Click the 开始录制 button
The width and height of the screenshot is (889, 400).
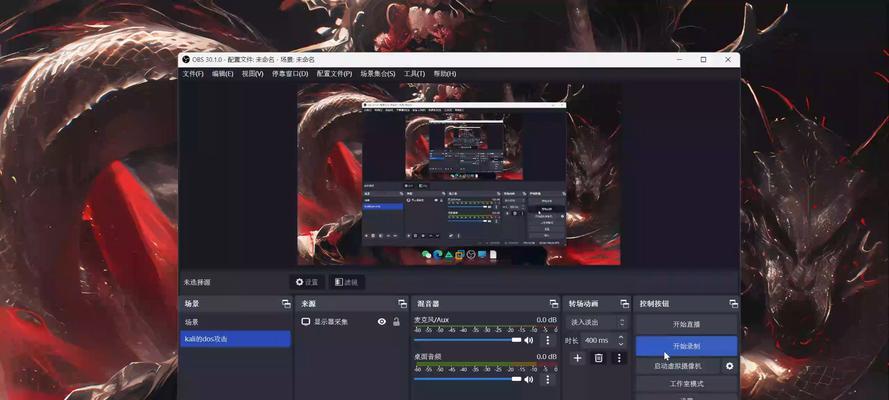(x=686, y=346)
